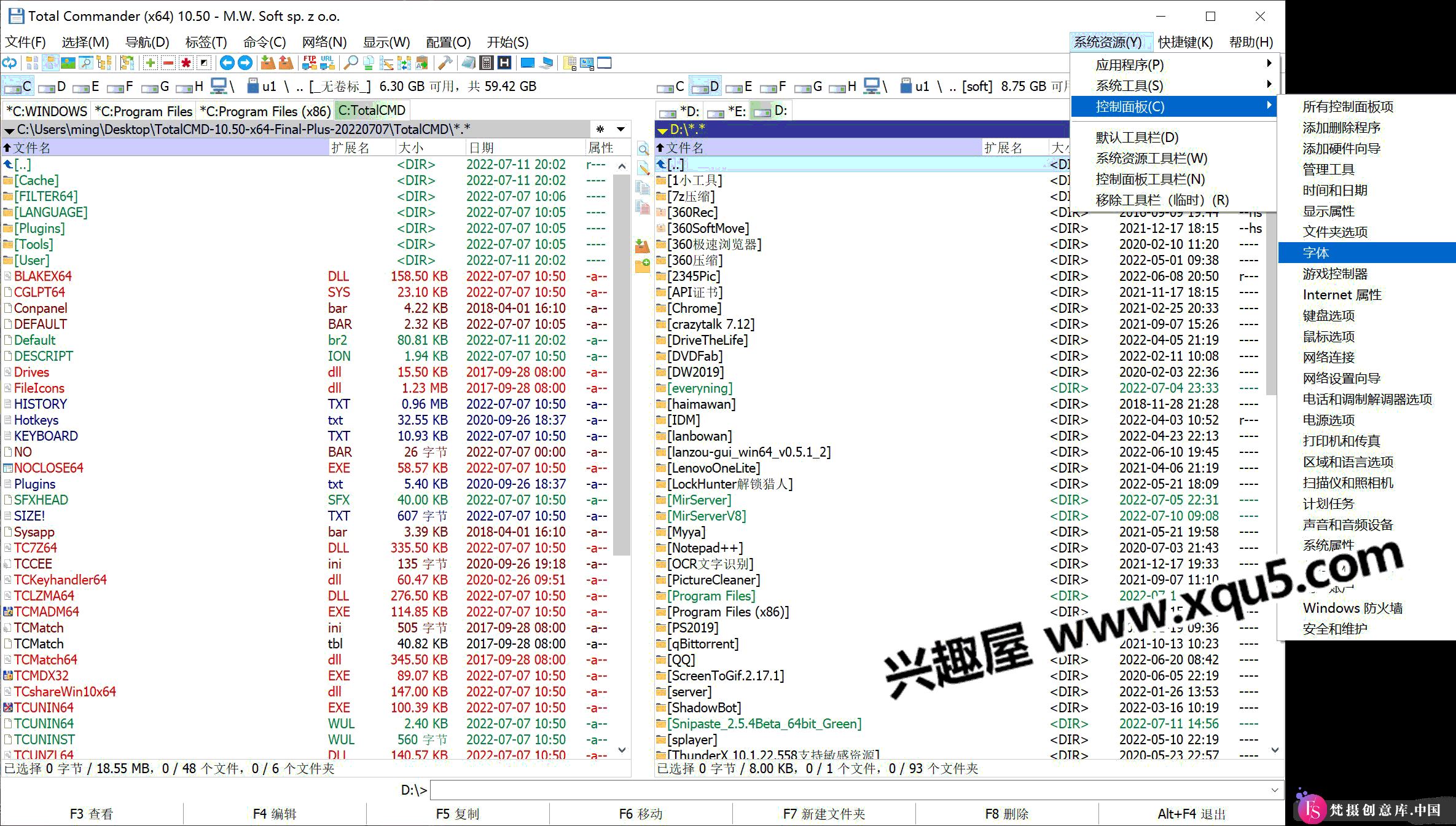Select drive E in left drive bar
1456x826 pixels.
coord(86,86)
